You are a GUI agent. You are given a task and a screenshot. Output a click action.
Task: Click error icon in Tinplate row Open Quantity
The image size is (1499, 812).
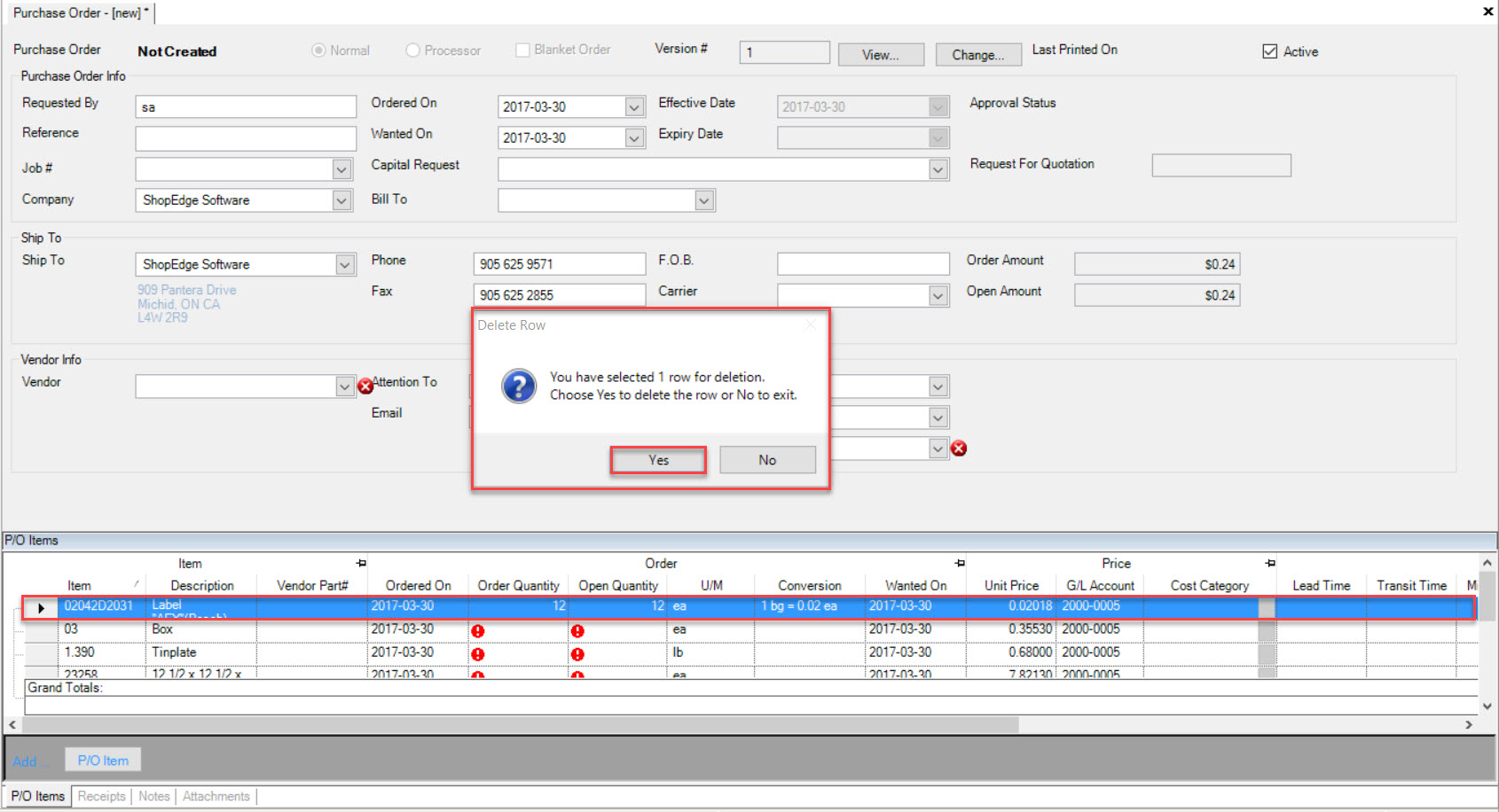(577, 654)
